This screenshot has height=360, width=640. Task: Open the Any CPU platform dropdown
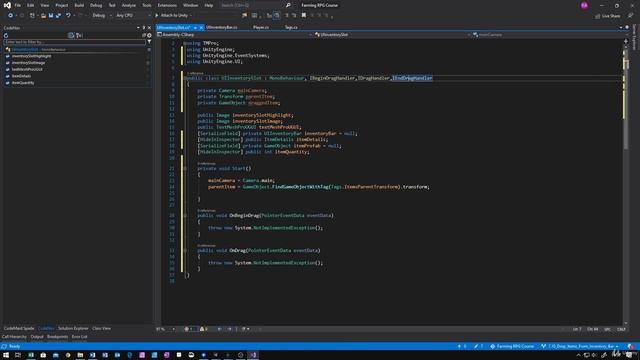tap(133, 16)
